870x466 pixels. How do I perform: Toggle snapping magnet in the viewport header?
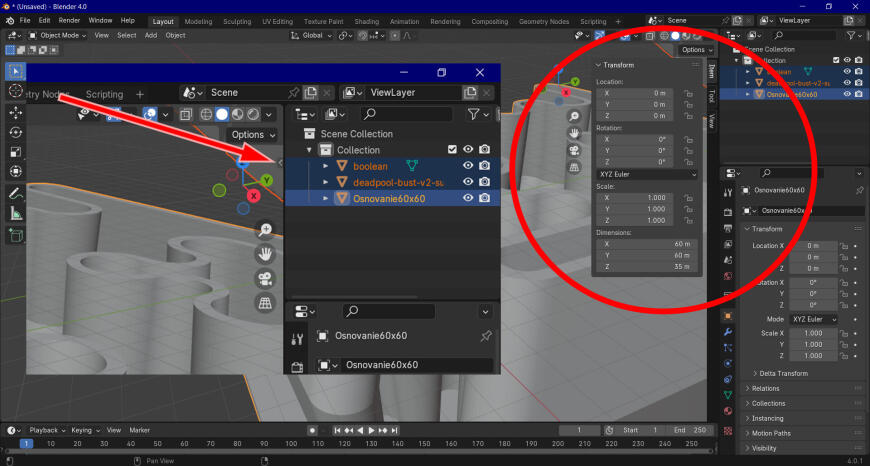click(x=363, y=36)
